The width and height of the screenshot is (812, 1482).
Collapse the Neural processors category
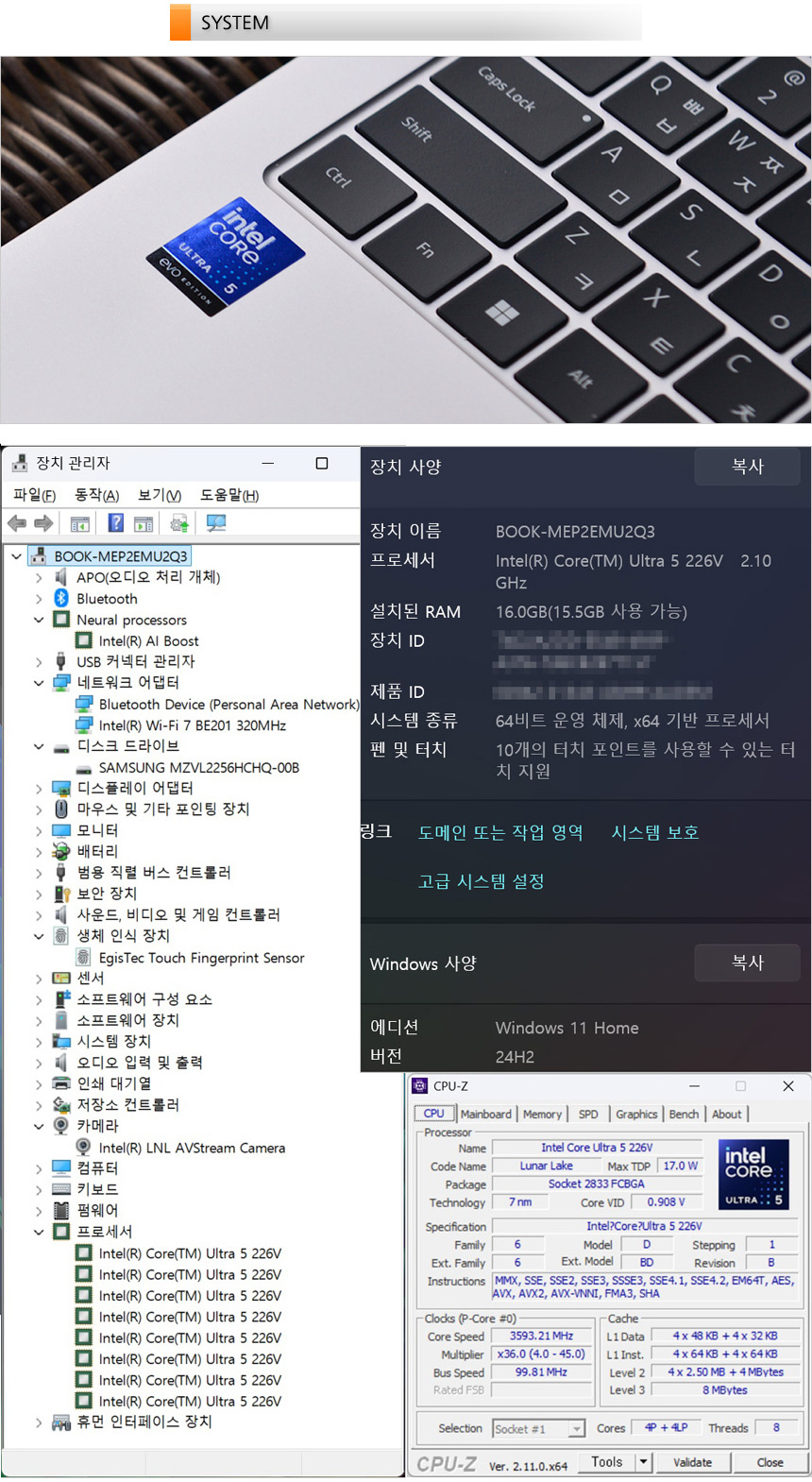pyautogui.click(x=39, y=621)
